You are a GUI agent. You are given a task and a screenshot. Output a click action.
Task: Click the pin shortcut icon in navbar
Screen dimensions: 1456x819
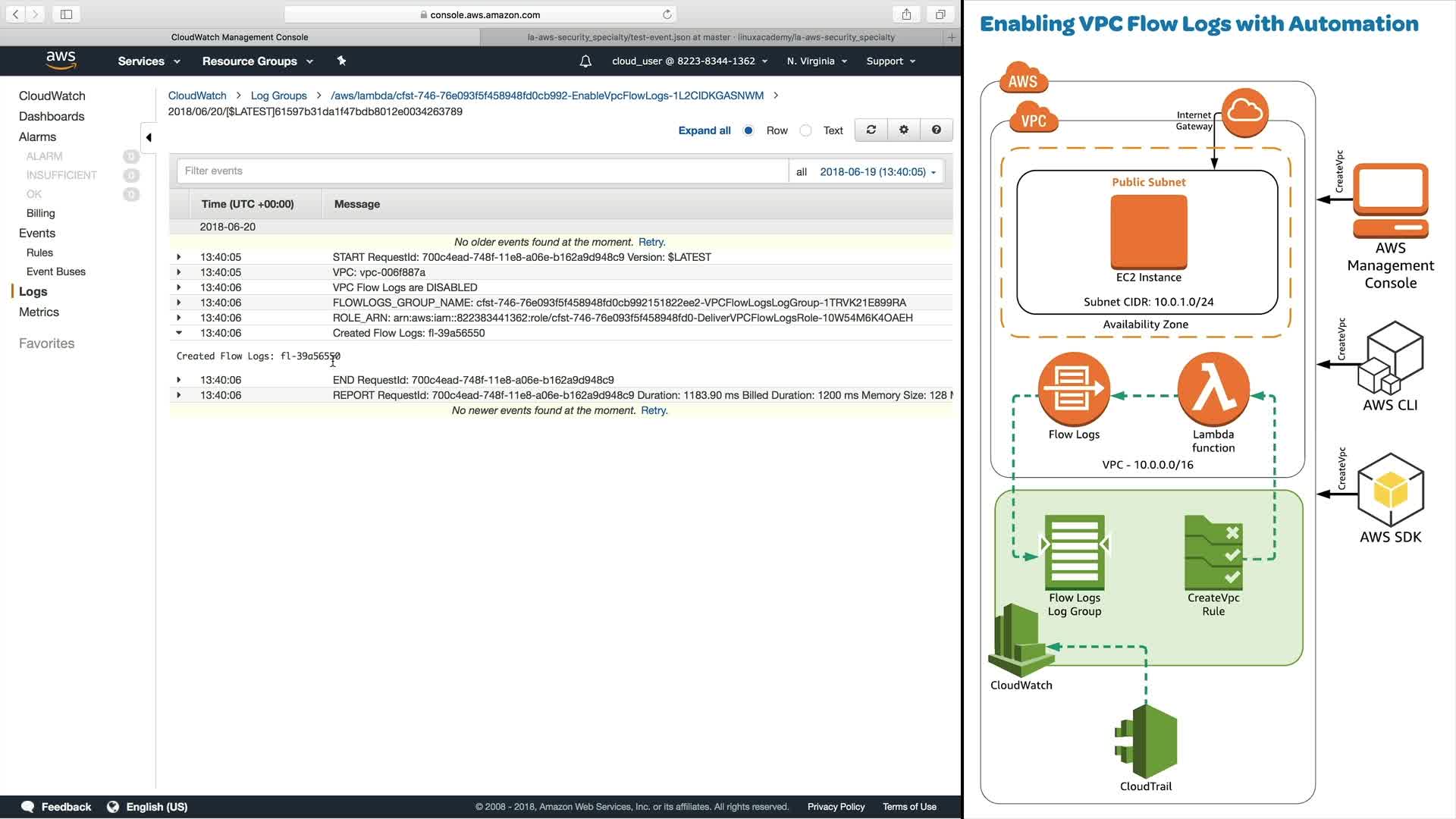click(x=341, y=61)
